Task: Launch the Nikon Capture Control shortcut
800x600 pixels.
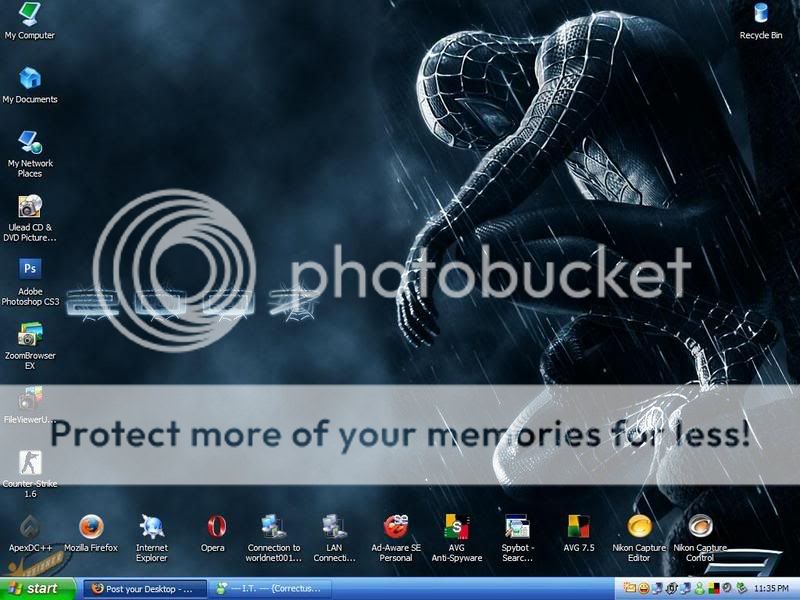Action: click(x=699, y=538)
